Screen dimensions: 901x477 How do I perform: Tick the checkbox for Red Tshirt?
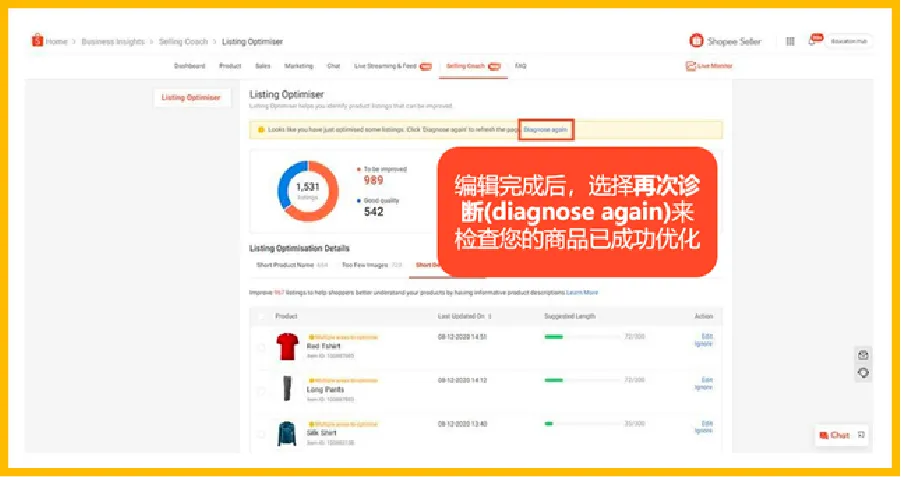click(x=261, y=348)
